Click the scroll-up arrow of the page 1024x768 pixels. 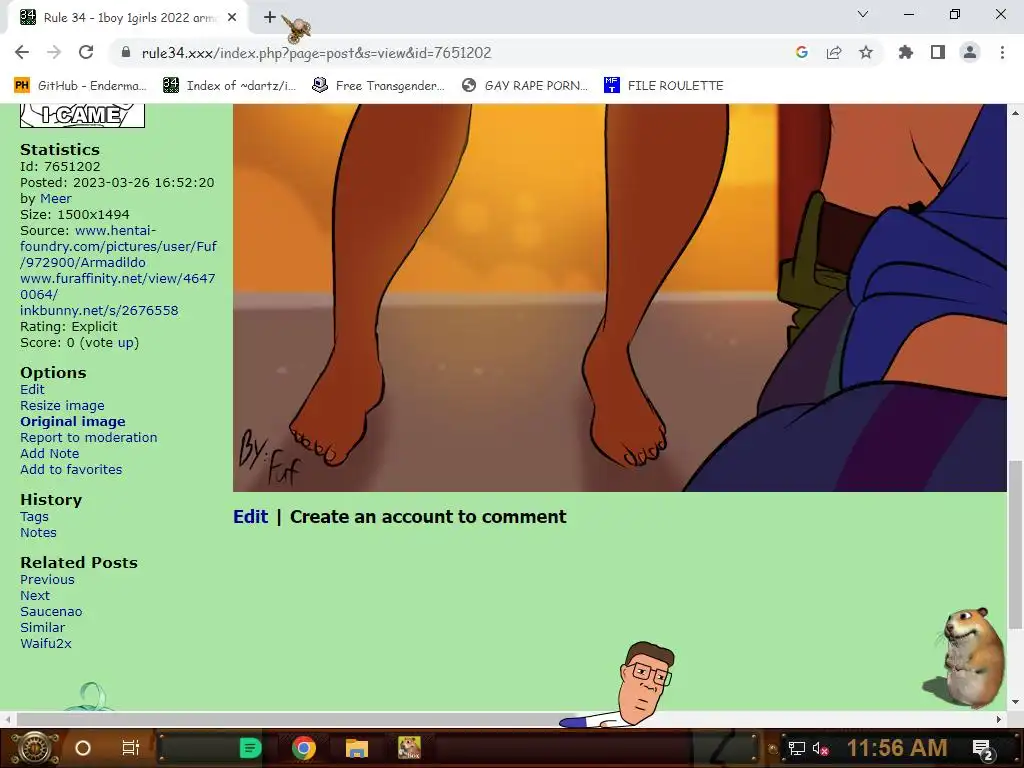click(x=1015, y=113)
